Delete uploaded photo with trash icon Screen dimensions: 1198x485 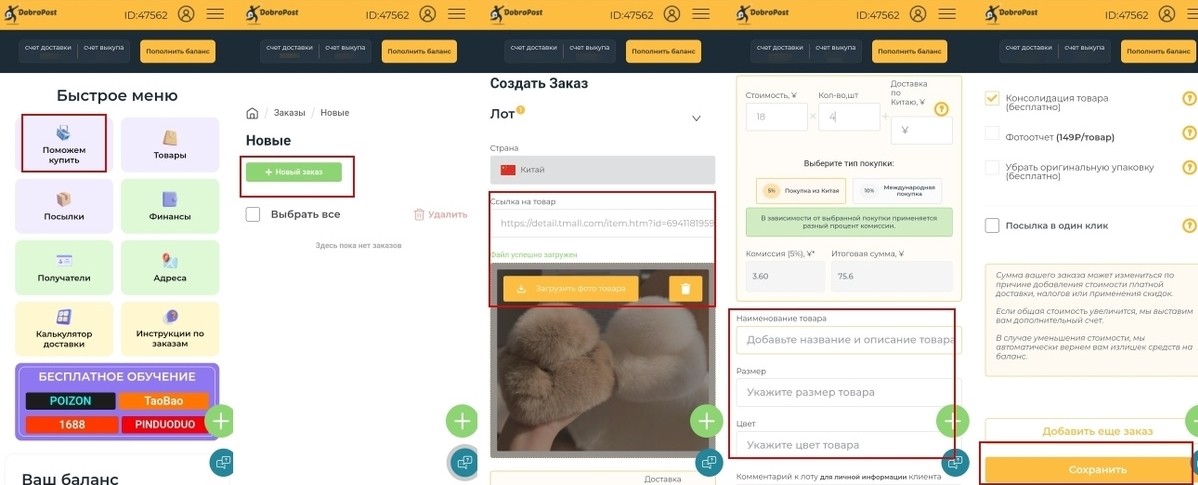click(685, 289)
